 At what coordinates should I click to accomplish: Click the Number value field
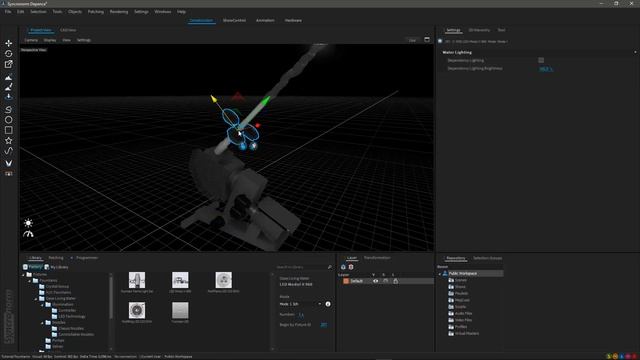point(301,315)
